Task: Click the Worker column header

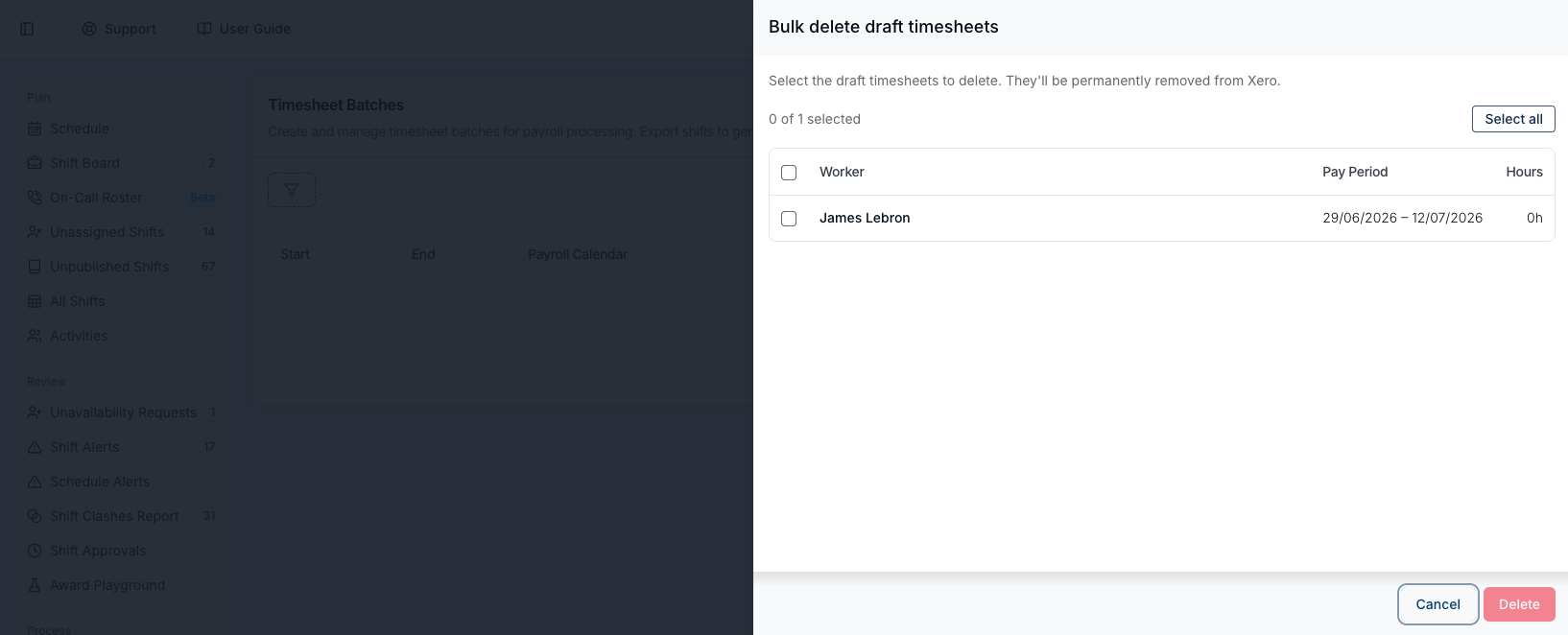Action: (x=842, y=172)
